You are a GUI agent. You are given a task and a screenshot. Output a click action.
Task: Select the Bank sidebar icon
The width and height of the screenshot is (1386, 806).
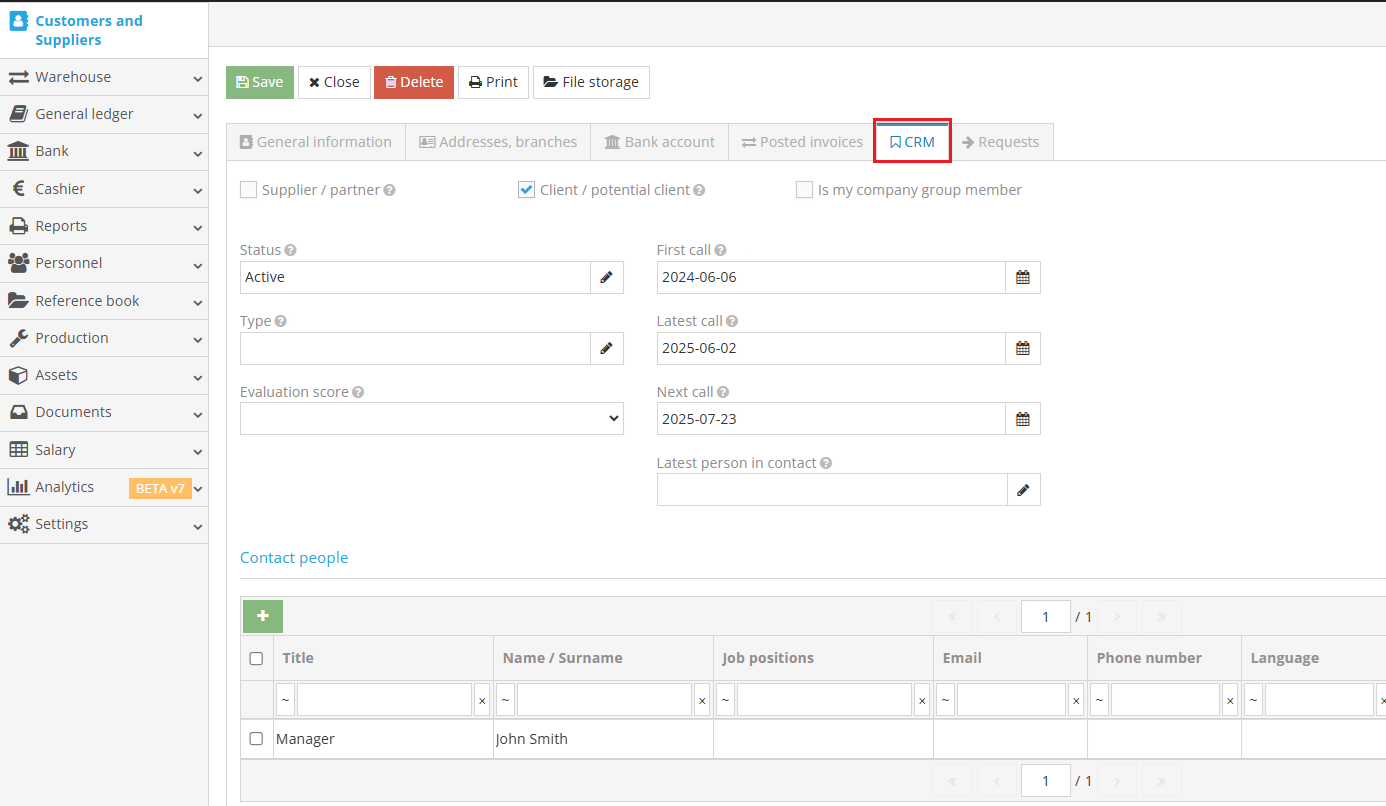(x=17, y=151)
